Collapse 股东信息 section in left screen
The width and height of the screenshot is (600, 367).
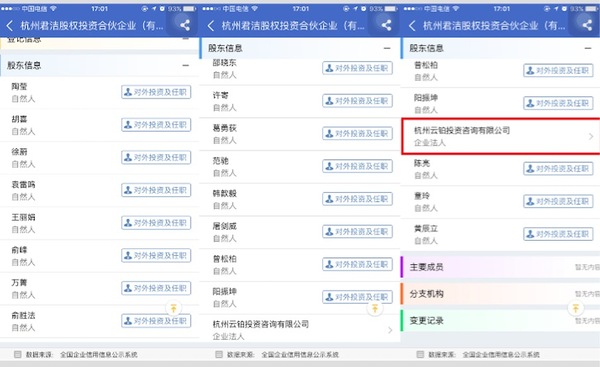tap(186, 65)
